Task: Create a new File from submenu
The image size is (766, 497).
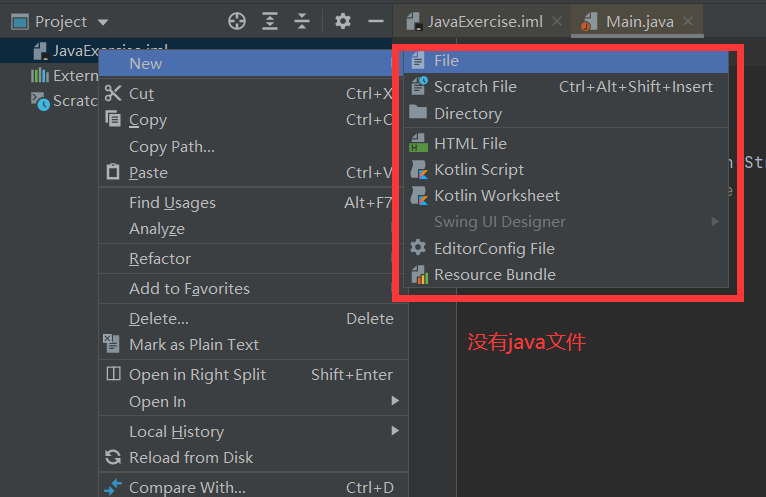Action: coord(566,61)
